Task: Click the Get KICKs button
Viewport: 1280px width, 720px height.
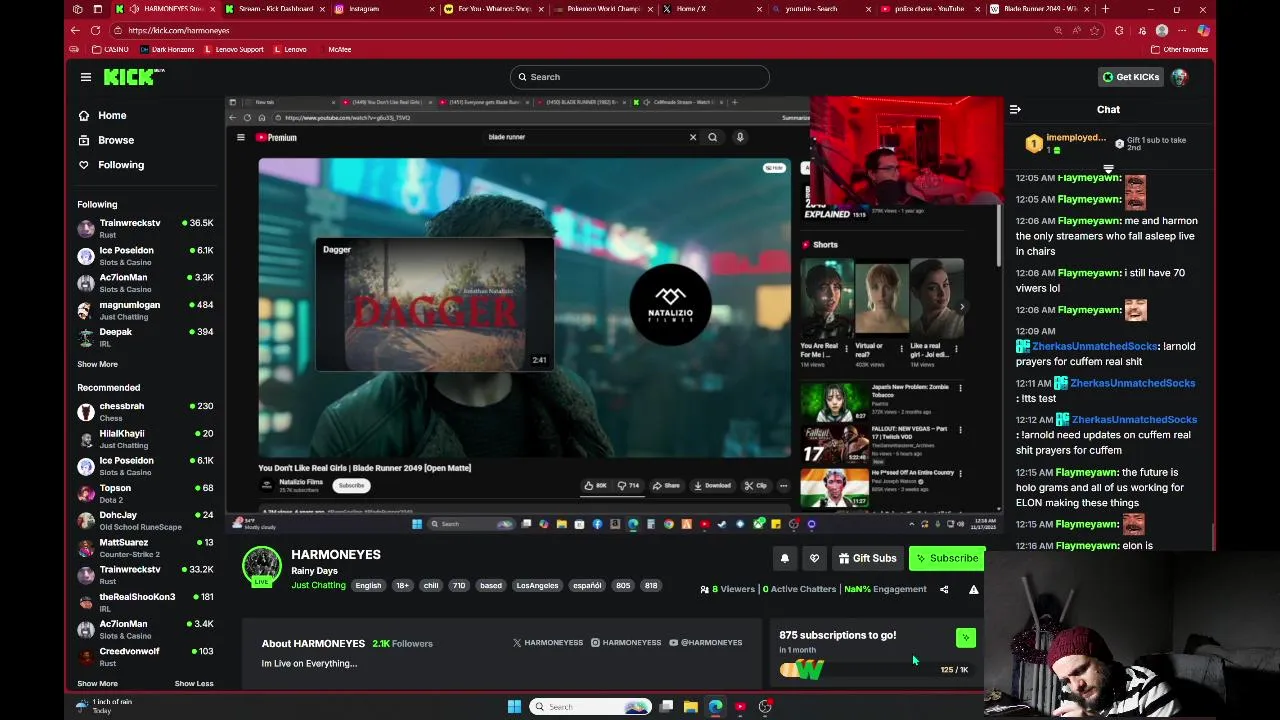Action: 1130,77
